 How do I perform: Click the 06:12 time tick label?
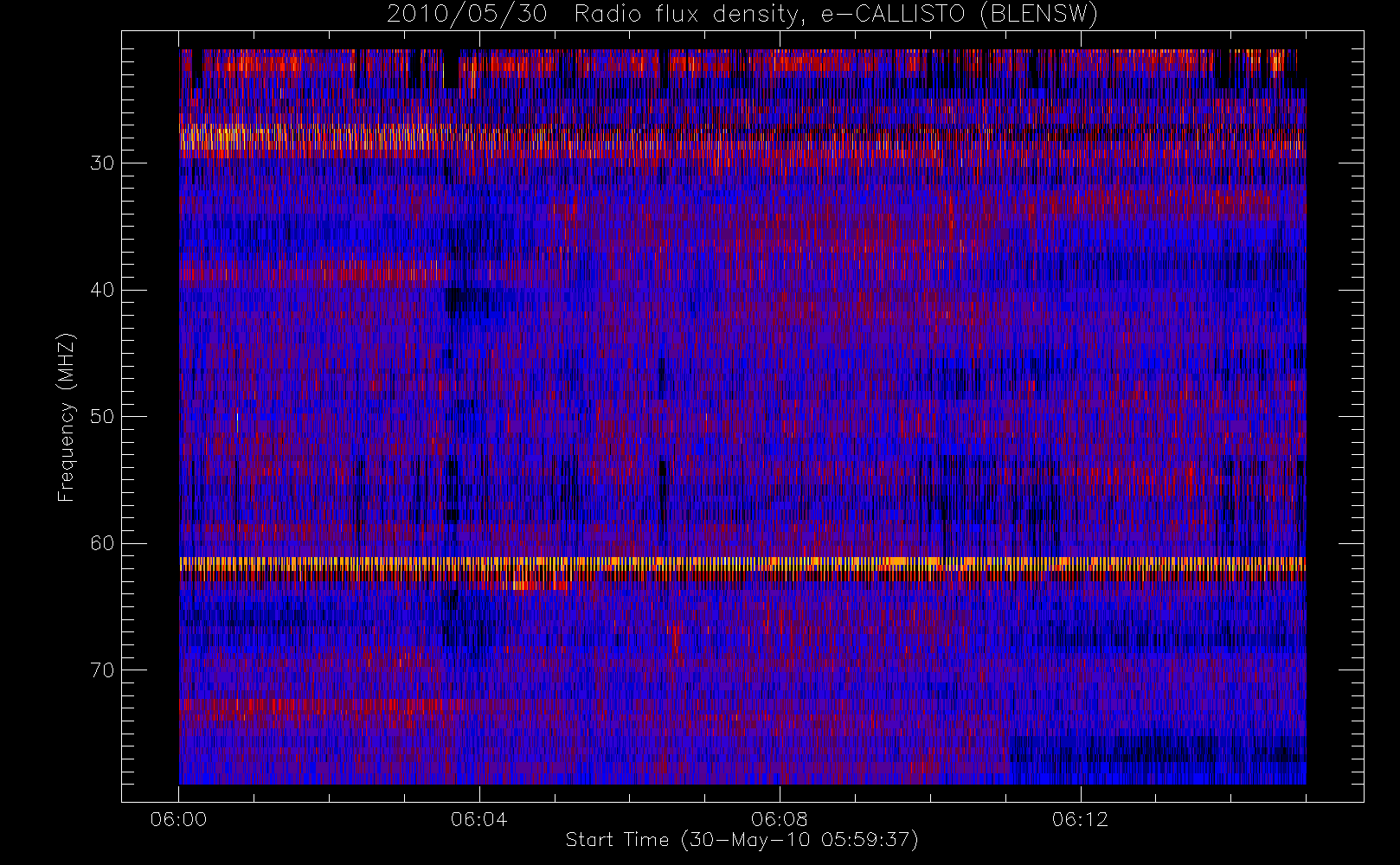(x=1080, y=819)
